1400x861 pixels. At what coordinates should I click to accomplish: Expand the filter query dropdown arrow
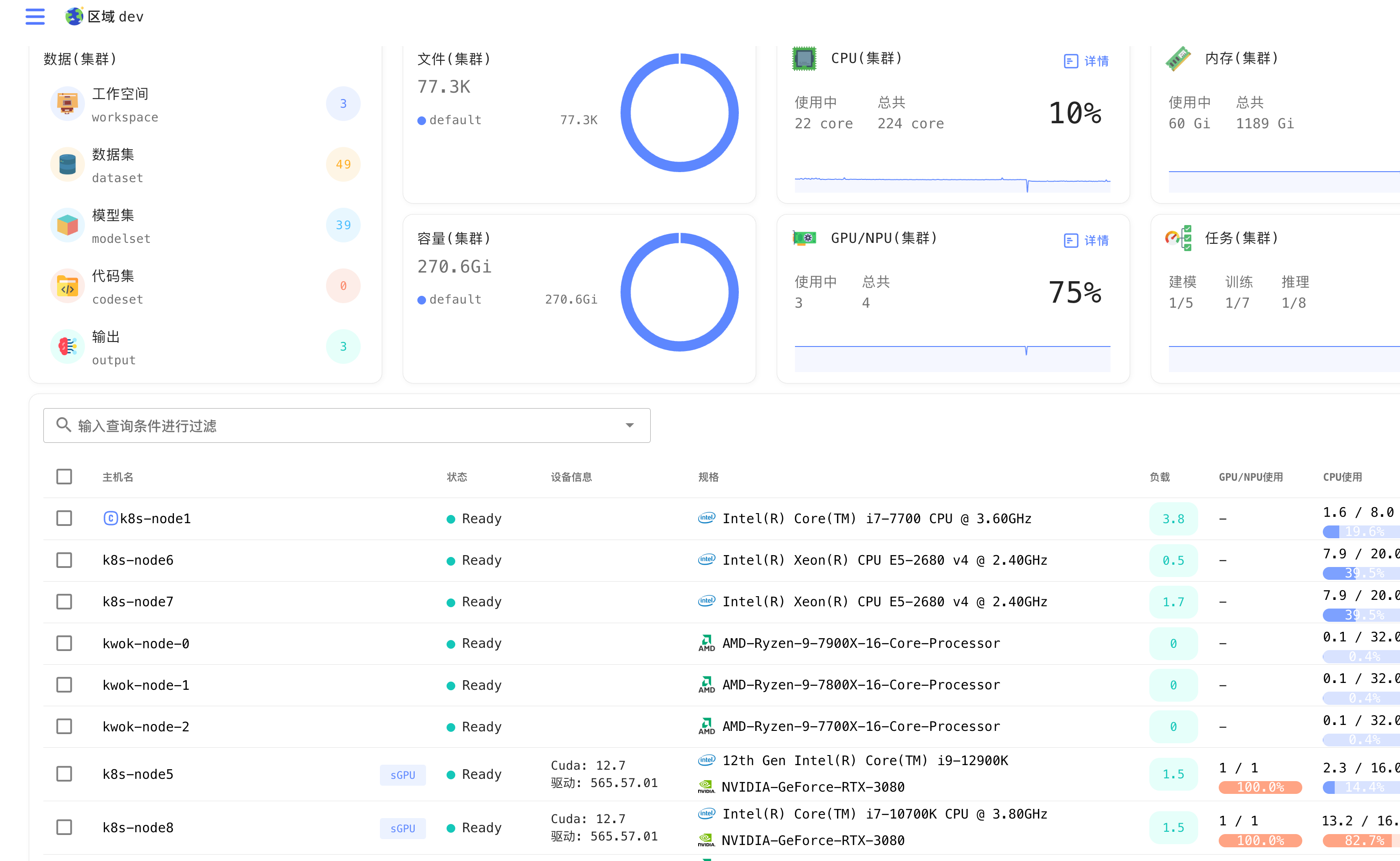tap(629, 425)
